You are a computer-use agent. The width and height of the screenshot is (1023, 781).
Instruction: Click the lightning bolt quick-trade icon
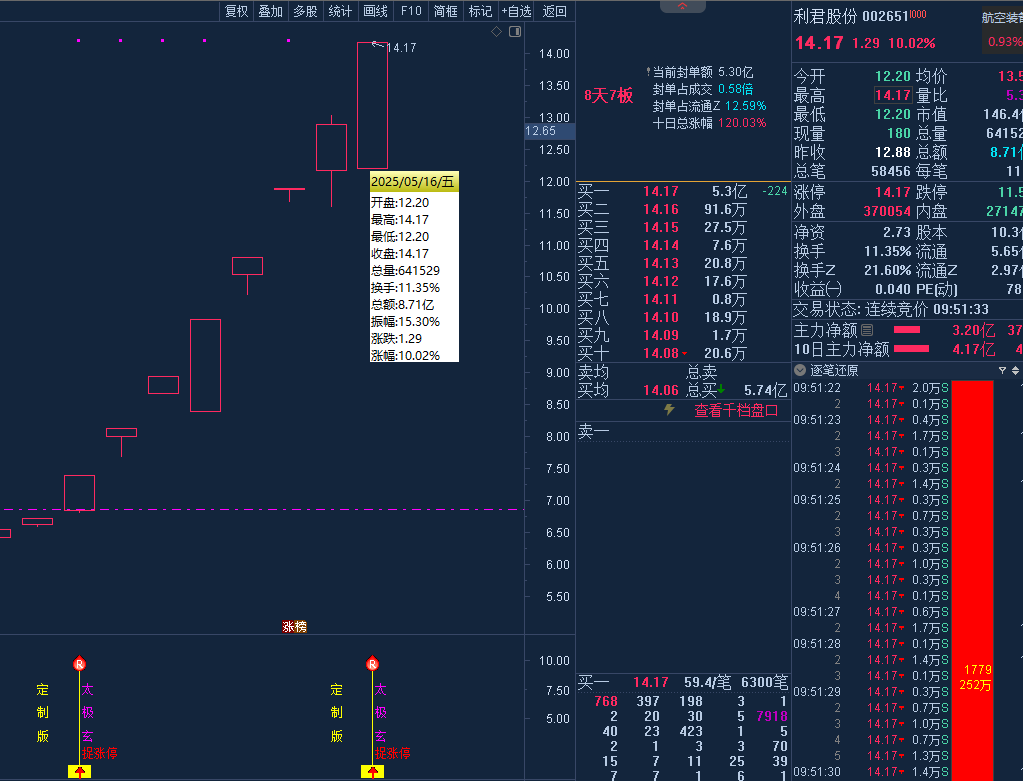tap(669, 410)
